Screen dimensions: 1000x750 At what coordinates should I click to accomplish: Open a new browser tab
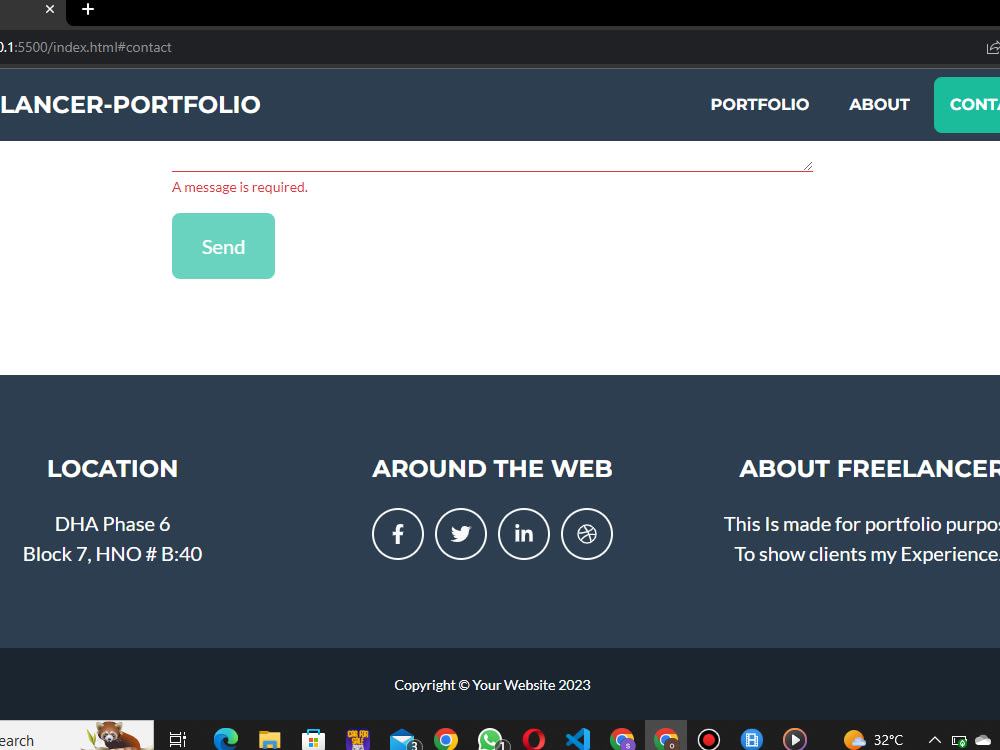click(x=88, y=9)
